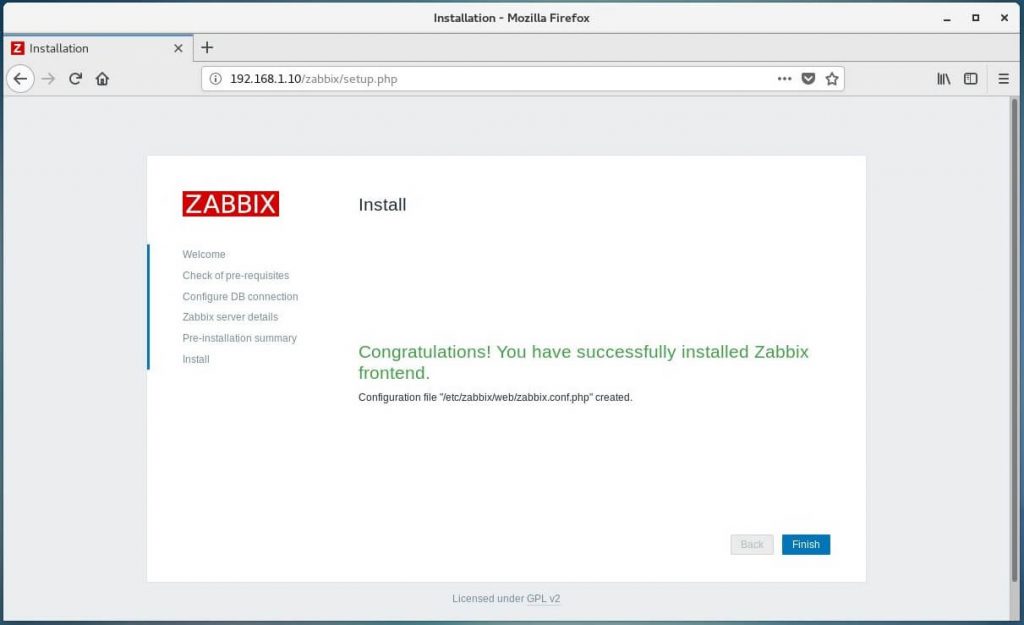Reload the Zabbix setup page

[75, 79]
